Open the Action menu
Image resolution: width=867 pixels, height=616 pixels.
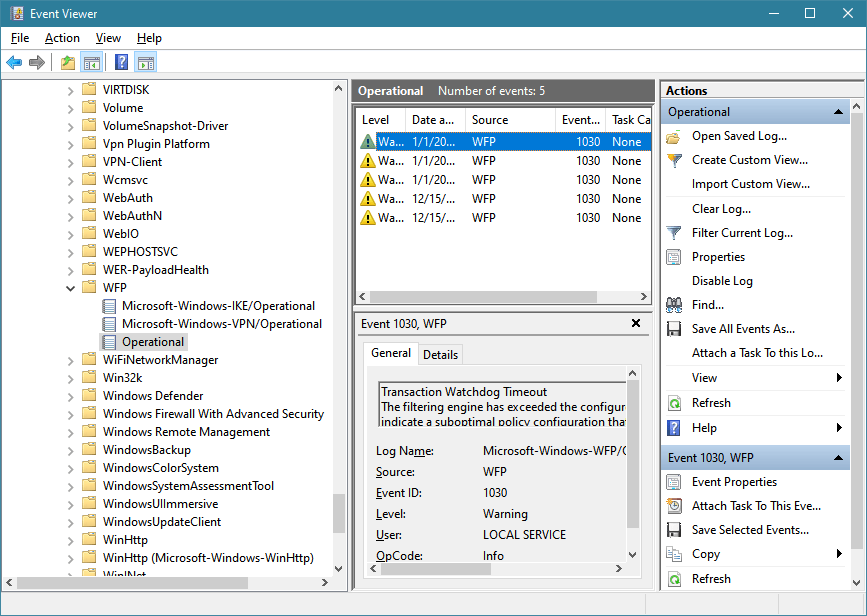pyautogui.click(x=62, y=38)
